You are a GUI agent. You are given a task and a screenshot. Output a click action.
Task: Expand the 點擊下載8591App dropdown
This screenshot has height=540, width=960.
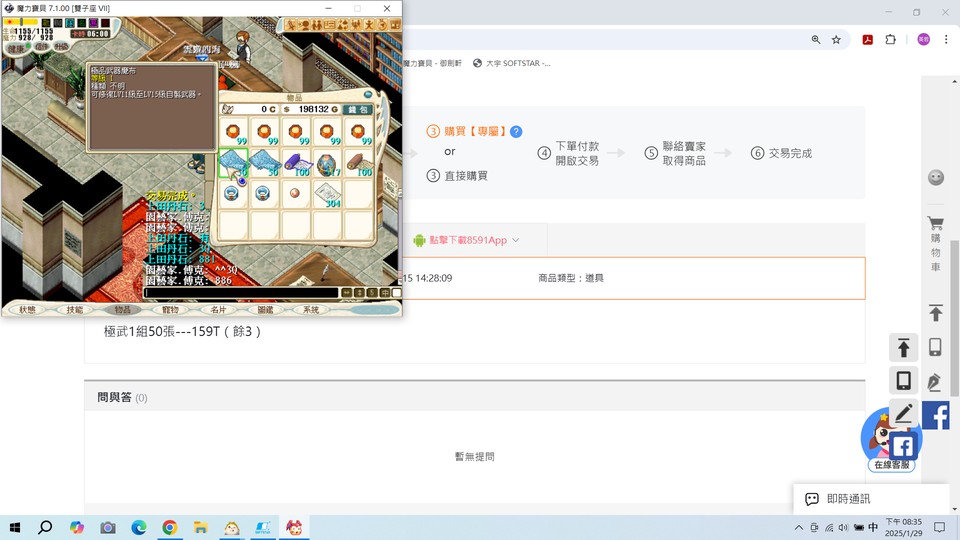[467, 240]
